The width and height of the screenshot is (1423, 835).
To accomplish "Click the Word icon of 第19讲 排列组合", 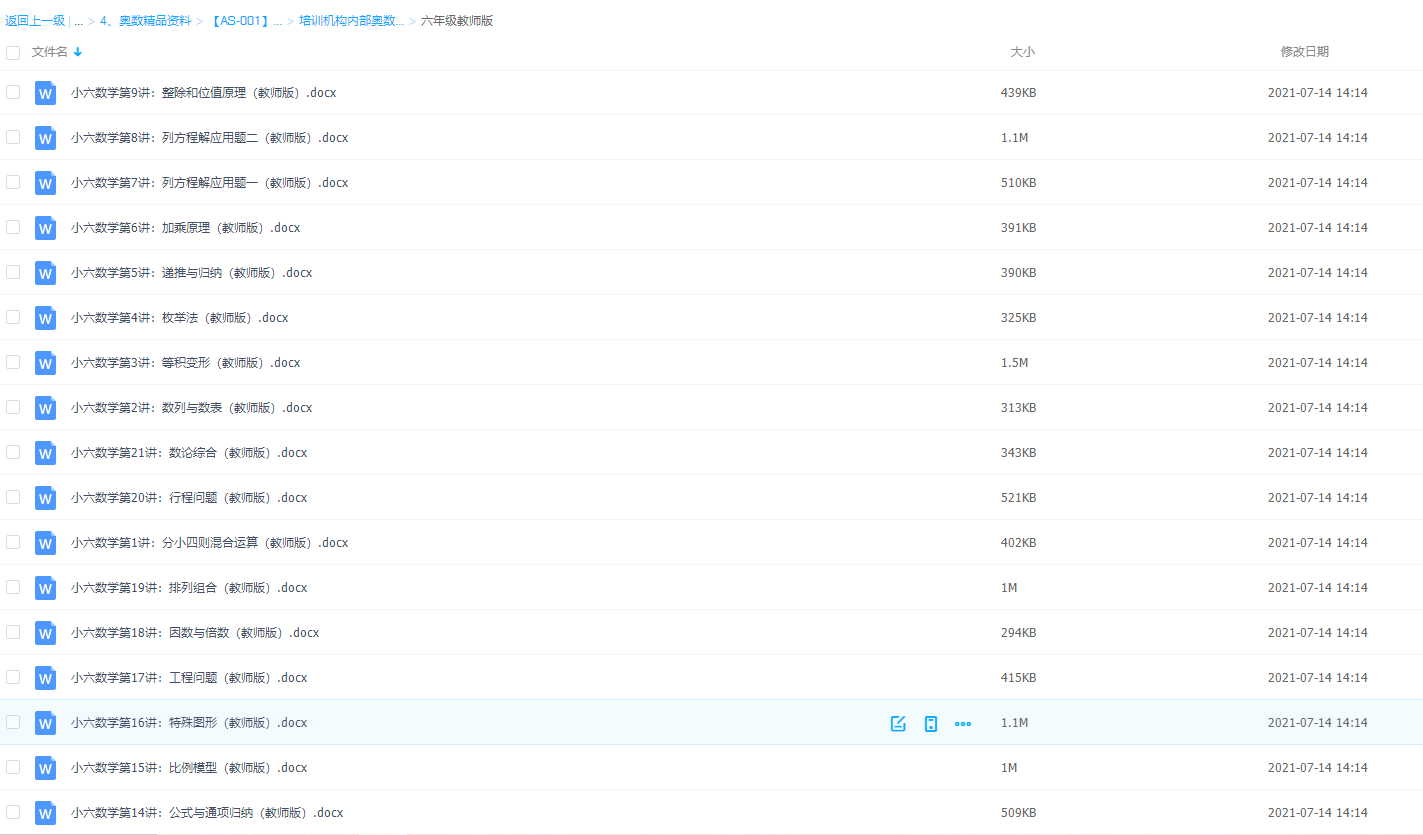I will click(45, 588).
